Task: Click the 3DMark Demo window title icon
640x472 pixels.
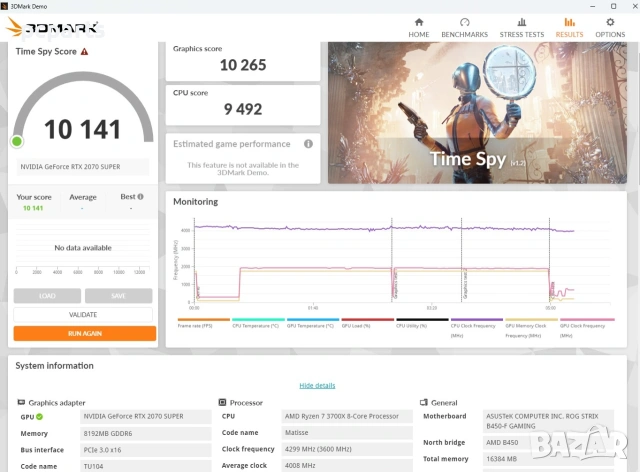Action: pyautogui.click(x=4, y=6)
